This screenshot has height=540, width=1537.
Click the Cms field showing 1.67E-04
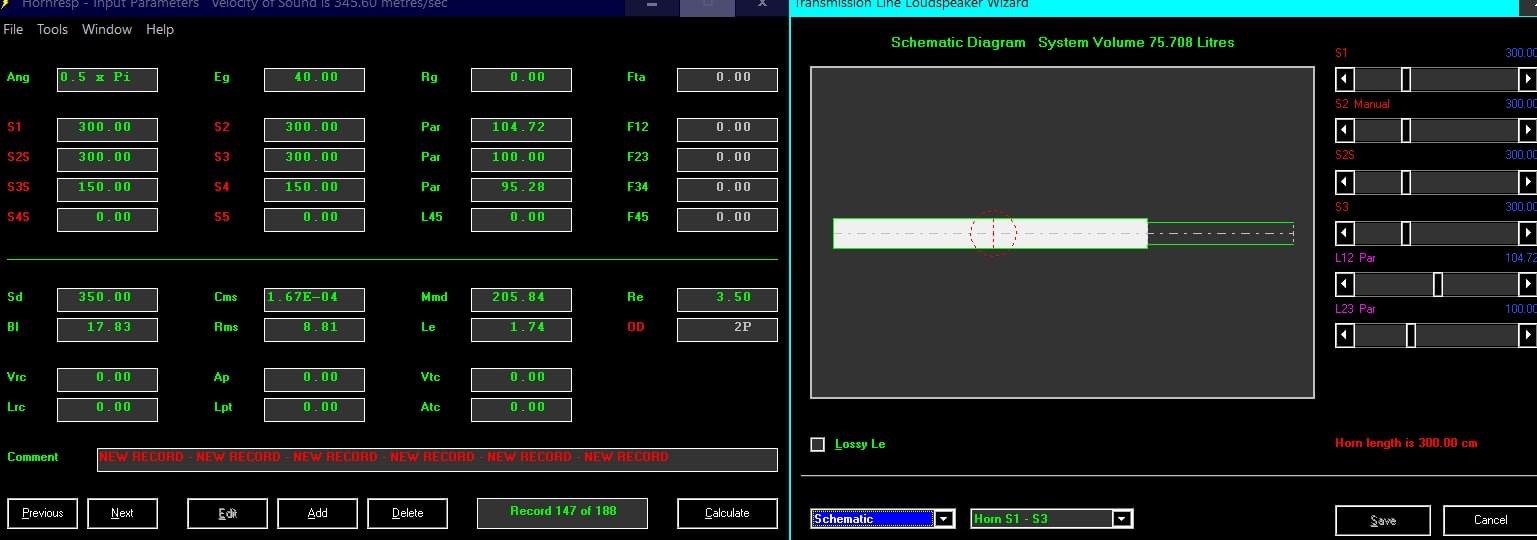(x=314, y=299)
